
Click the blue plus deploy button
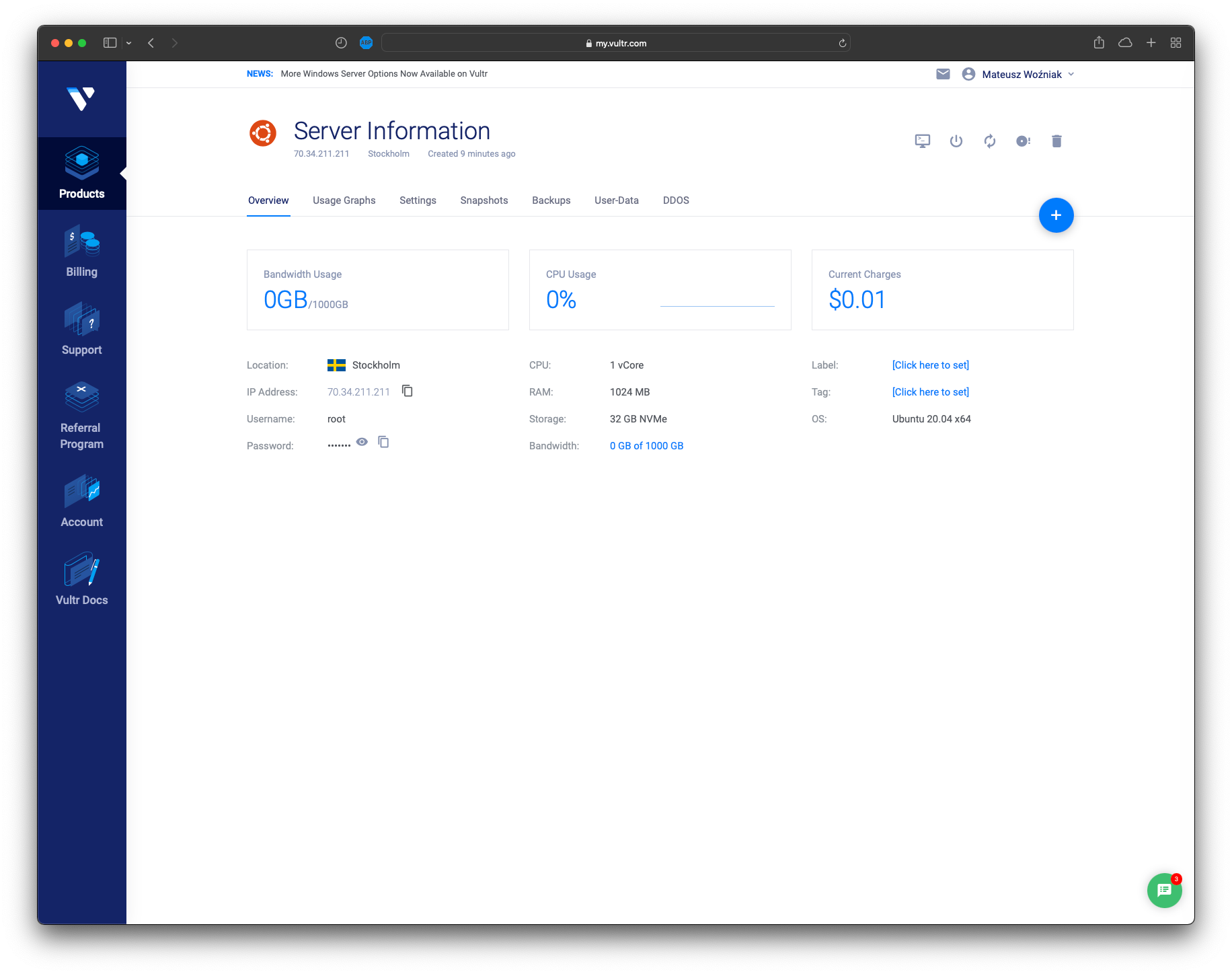pos(1056,215)
